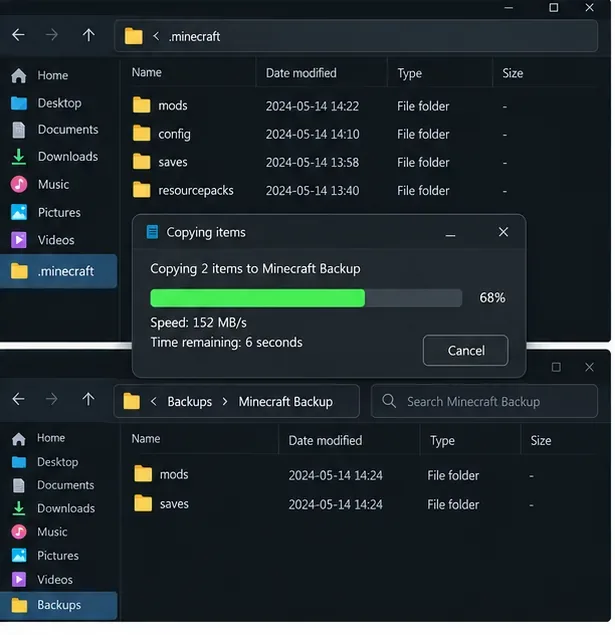The height and width of the screenshot is (635, 615).
Task: Click the 68% progress label
Action: click(492, 298)
